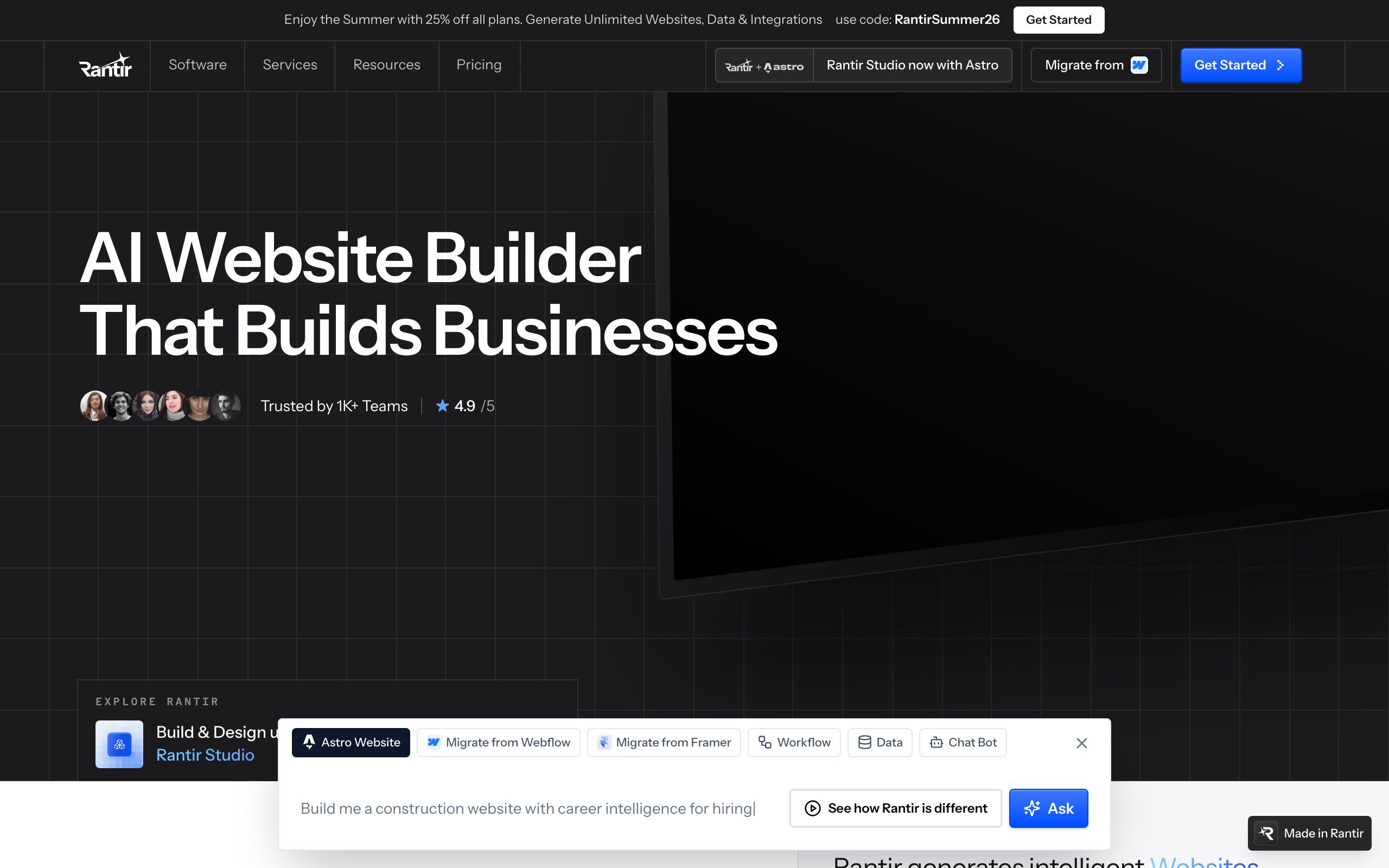This screenshot has width=1389, height=868.
Task: Click the blue star rating icon
Action: pos(442,406)
